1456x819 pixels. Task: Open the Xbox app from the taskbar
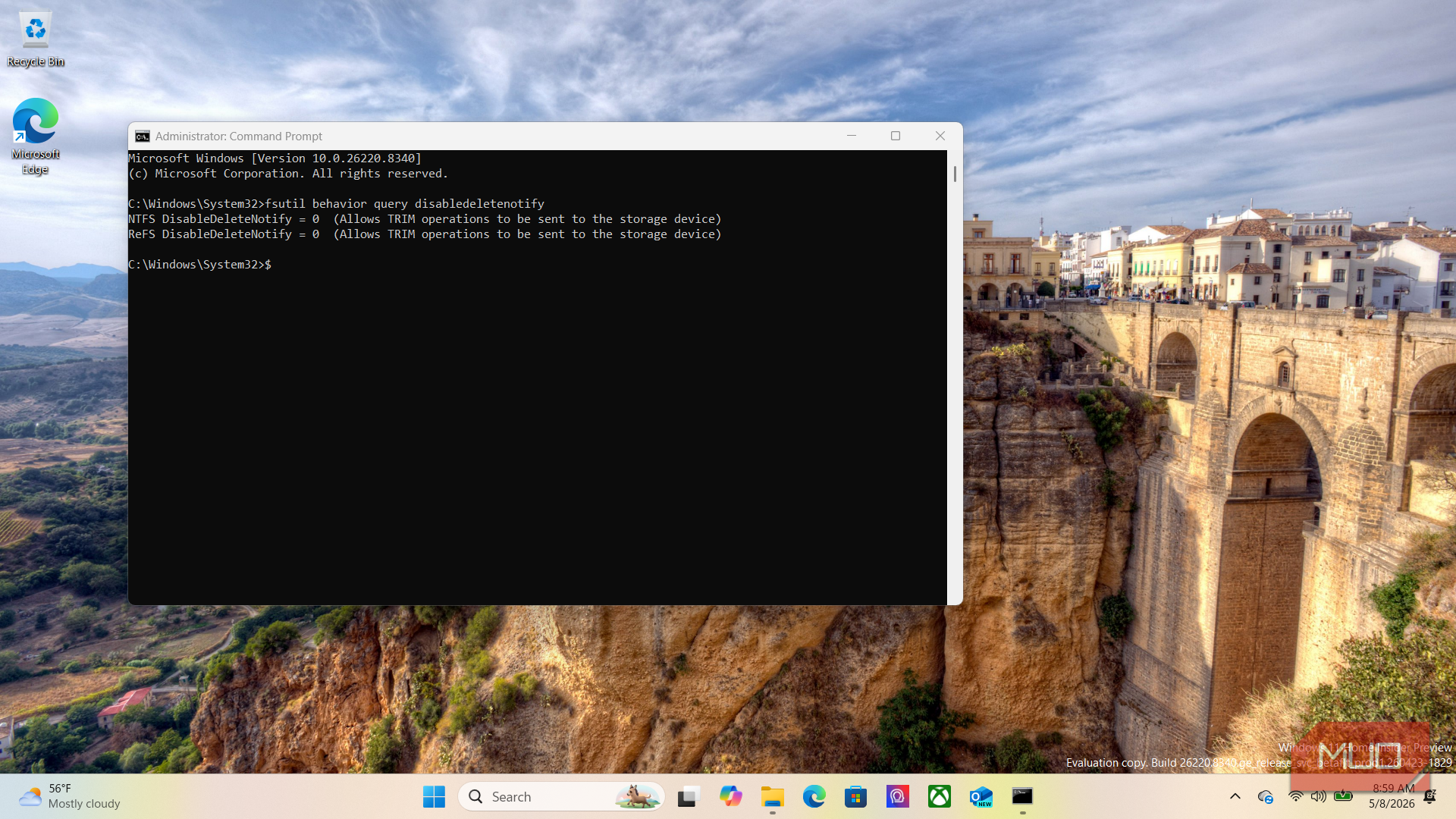(939, 796)
